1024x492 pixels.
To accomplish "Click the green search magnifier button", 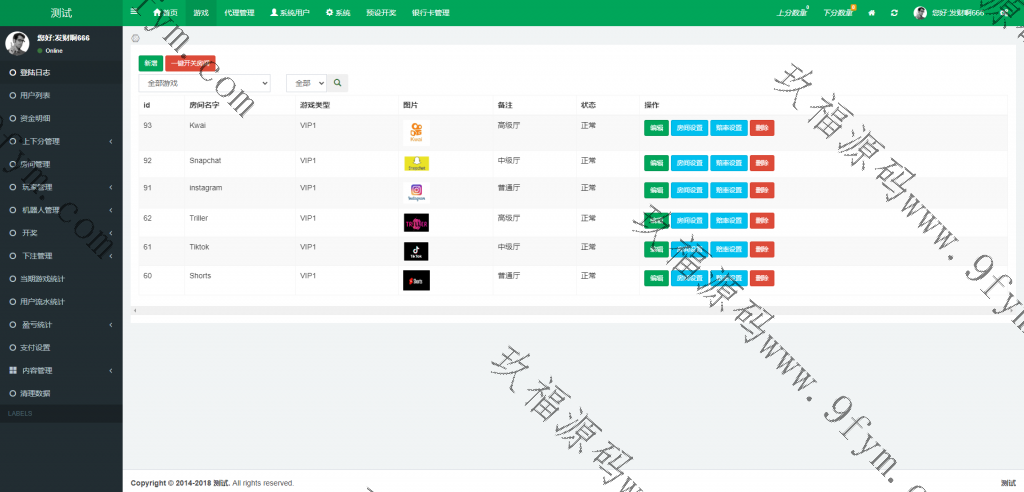I will (338, 83).
